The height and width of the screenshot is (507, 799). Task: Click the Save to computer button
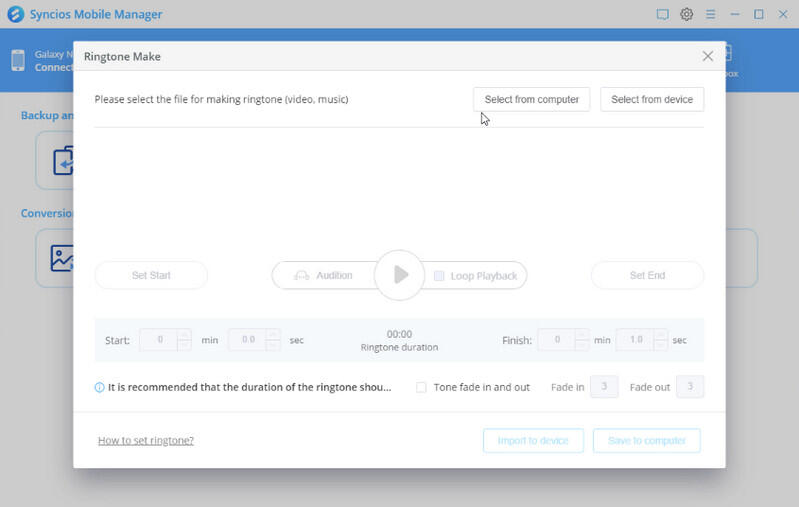[646, 440]
